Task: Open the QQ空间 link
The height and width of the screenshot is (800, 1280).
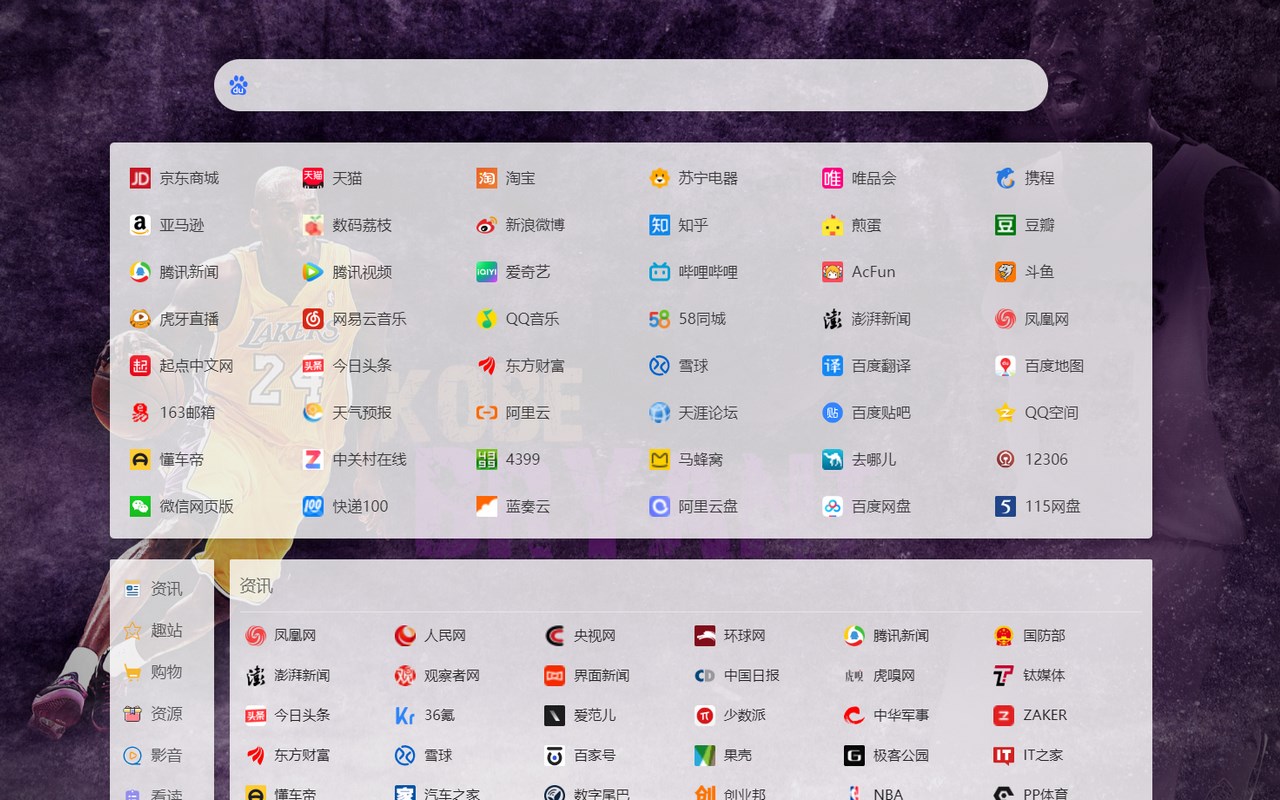Action: 1036,412
